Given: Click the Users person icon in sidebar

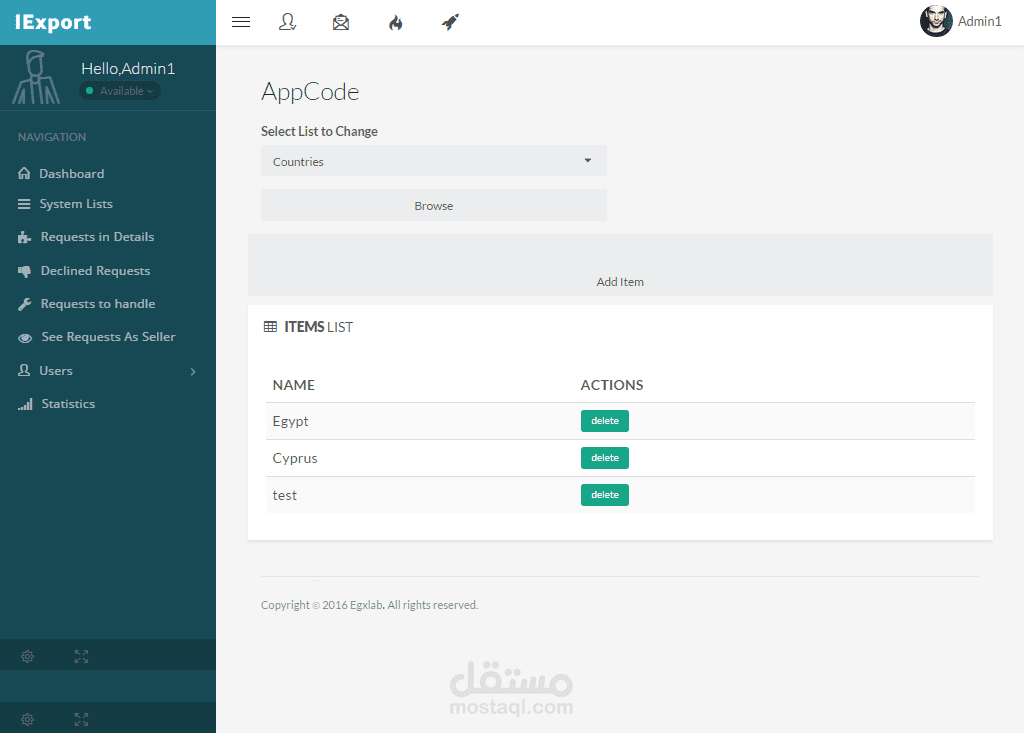Looking at the screenshot, I should click(x=24, y=370).
